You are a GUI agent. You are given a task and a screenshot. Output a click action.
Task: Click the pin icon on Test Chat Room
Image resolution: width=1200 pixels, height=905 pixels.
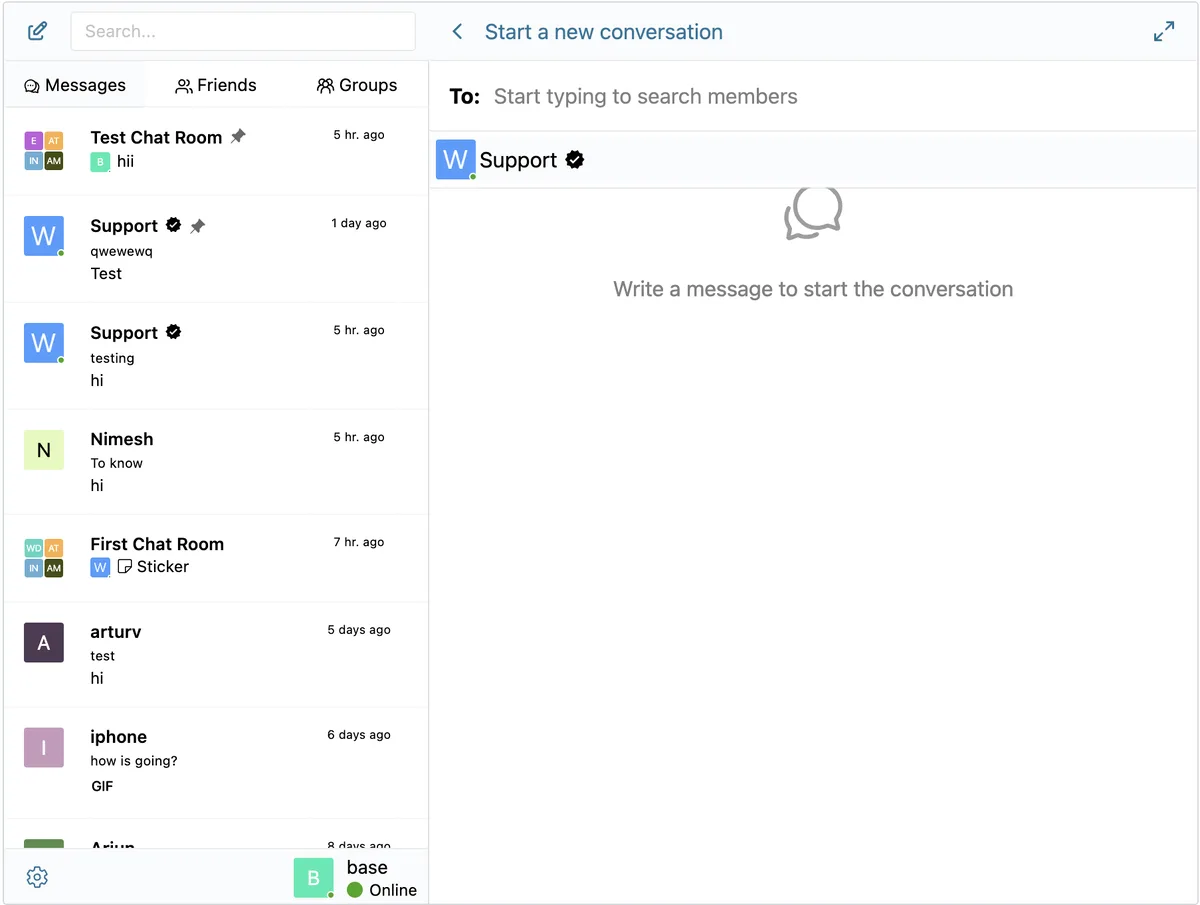(238, 137)
